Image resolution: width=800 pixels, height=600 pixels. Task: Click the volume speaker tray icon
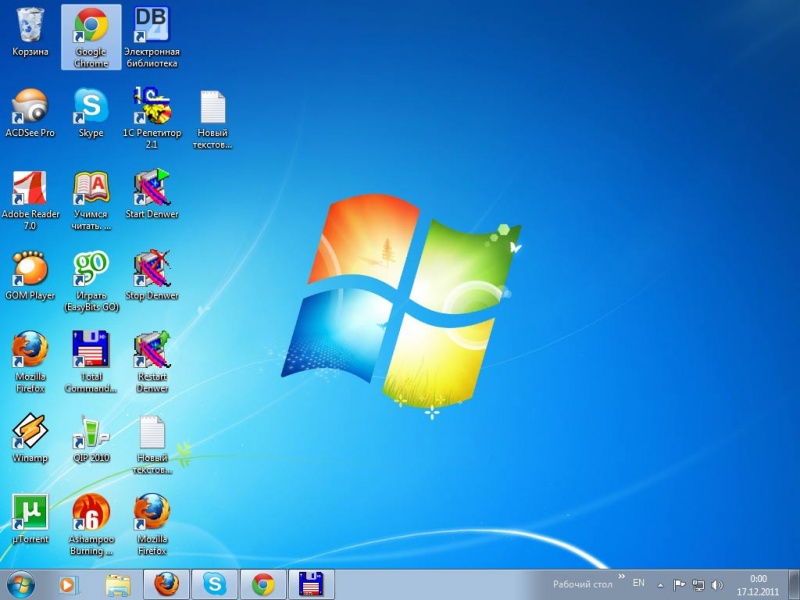tap(716, 584)
